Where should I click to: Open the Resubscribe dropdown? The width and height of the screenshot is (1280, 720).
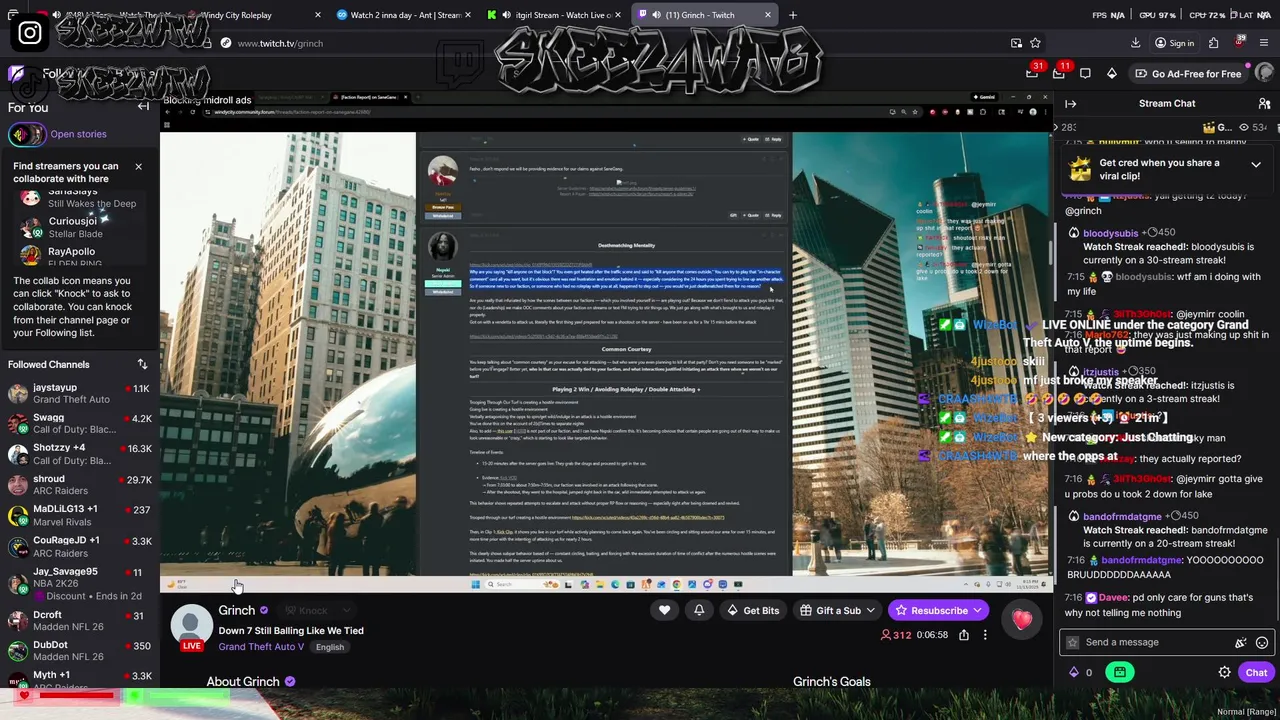(938, 610)
